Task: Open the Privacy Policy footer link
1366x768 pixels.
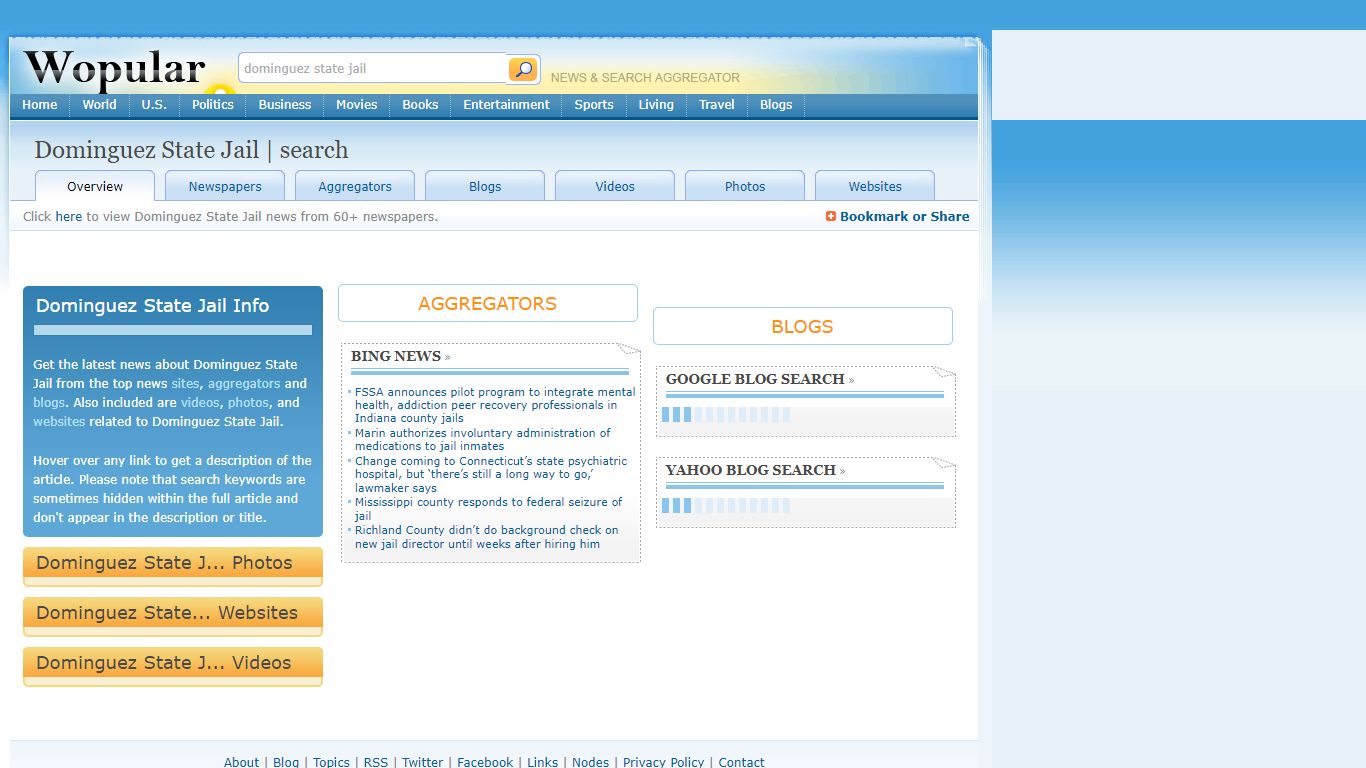Action: coord(664,762)
